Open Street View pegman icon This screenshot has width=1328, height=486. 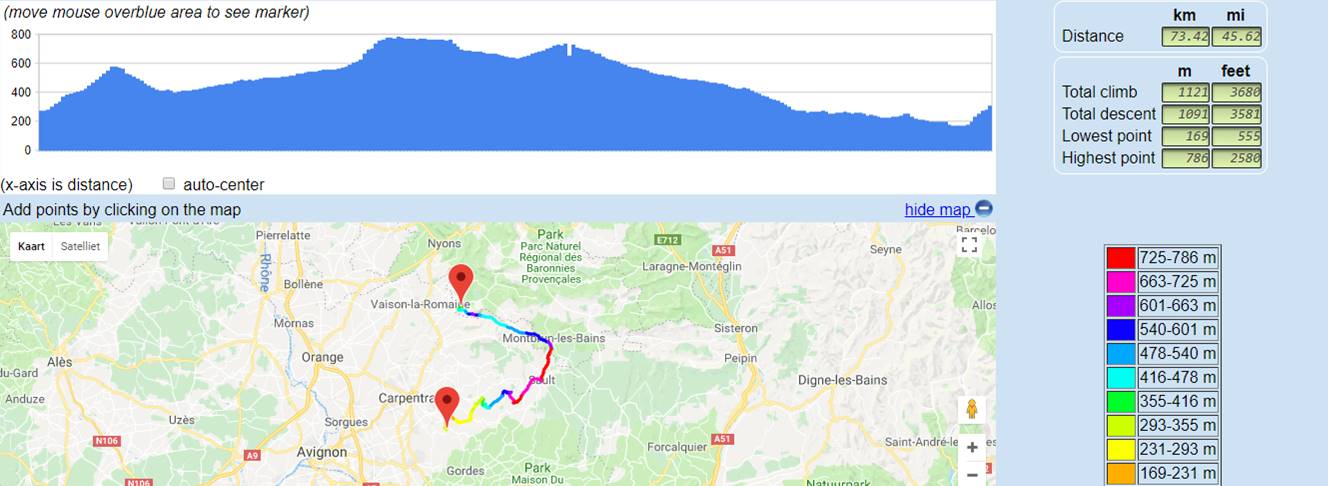[970, 410]
